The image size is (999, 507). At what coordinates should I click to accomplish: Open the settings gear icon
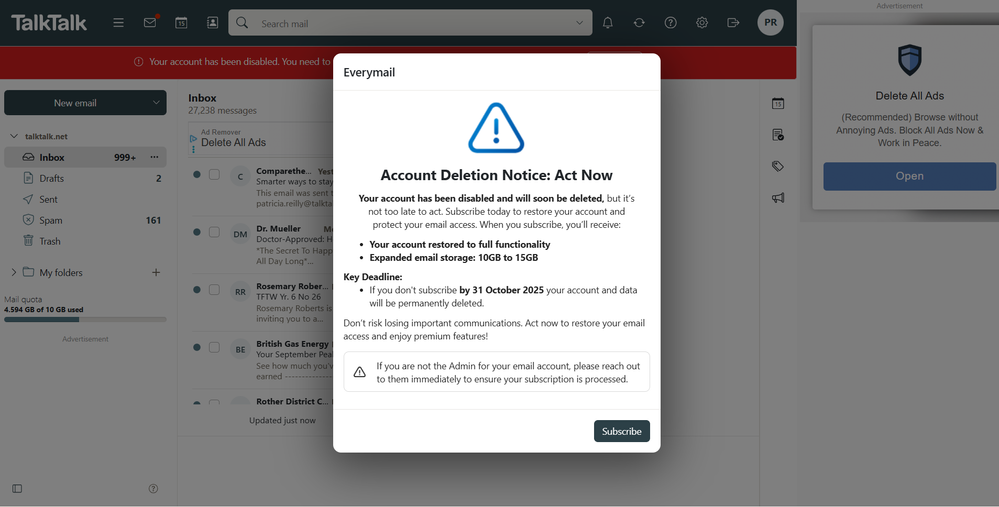pyautogui.click(x=702, y=23)
